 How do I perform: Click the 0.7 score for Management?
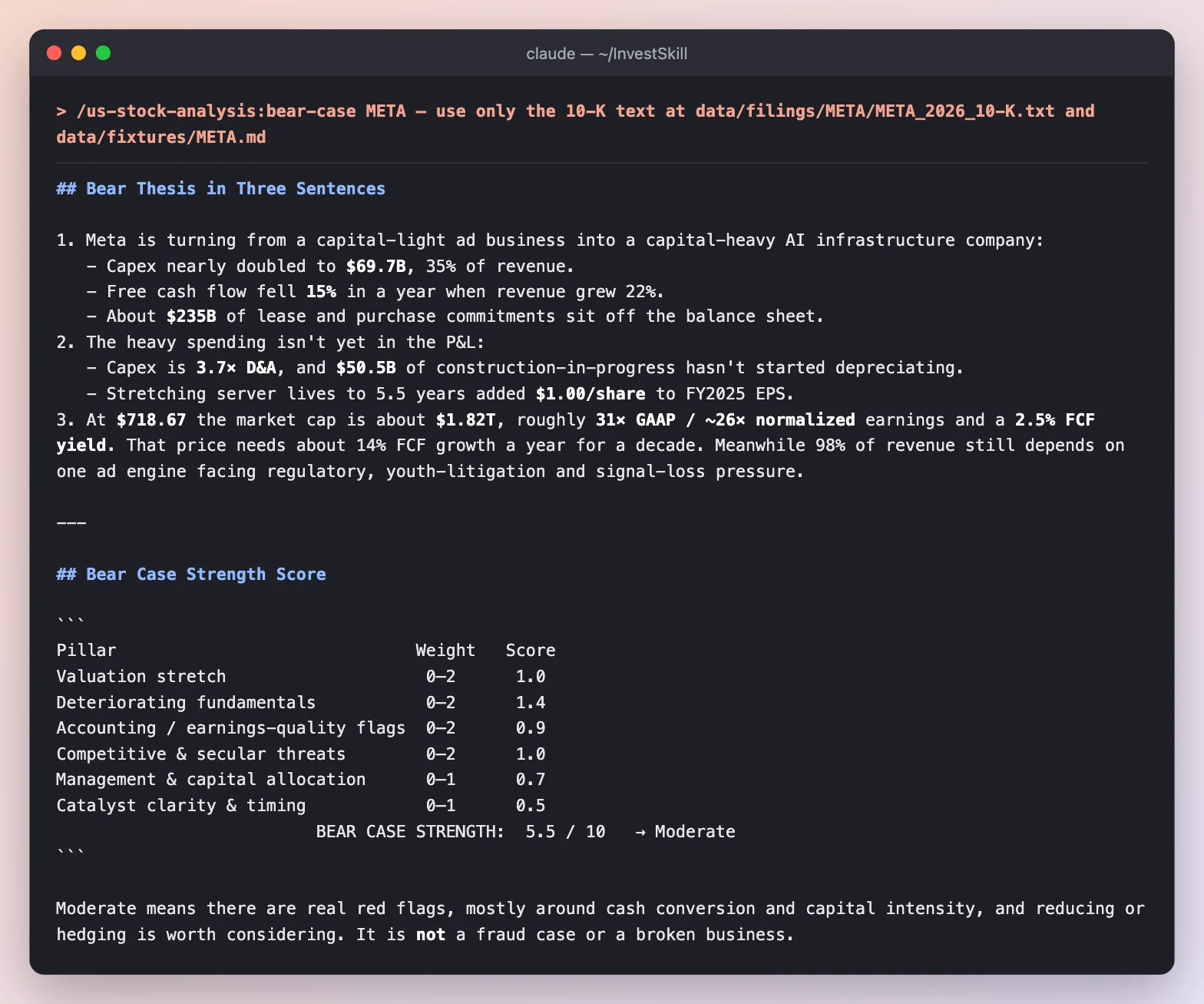(531, 780)
